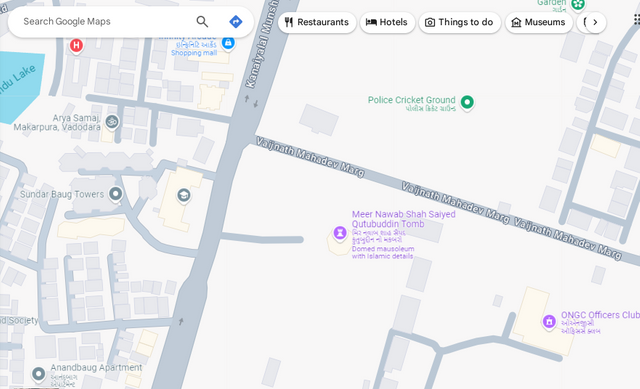640x389 pixels.
Task: Click the Garden park pin
Action: (578, 5)
